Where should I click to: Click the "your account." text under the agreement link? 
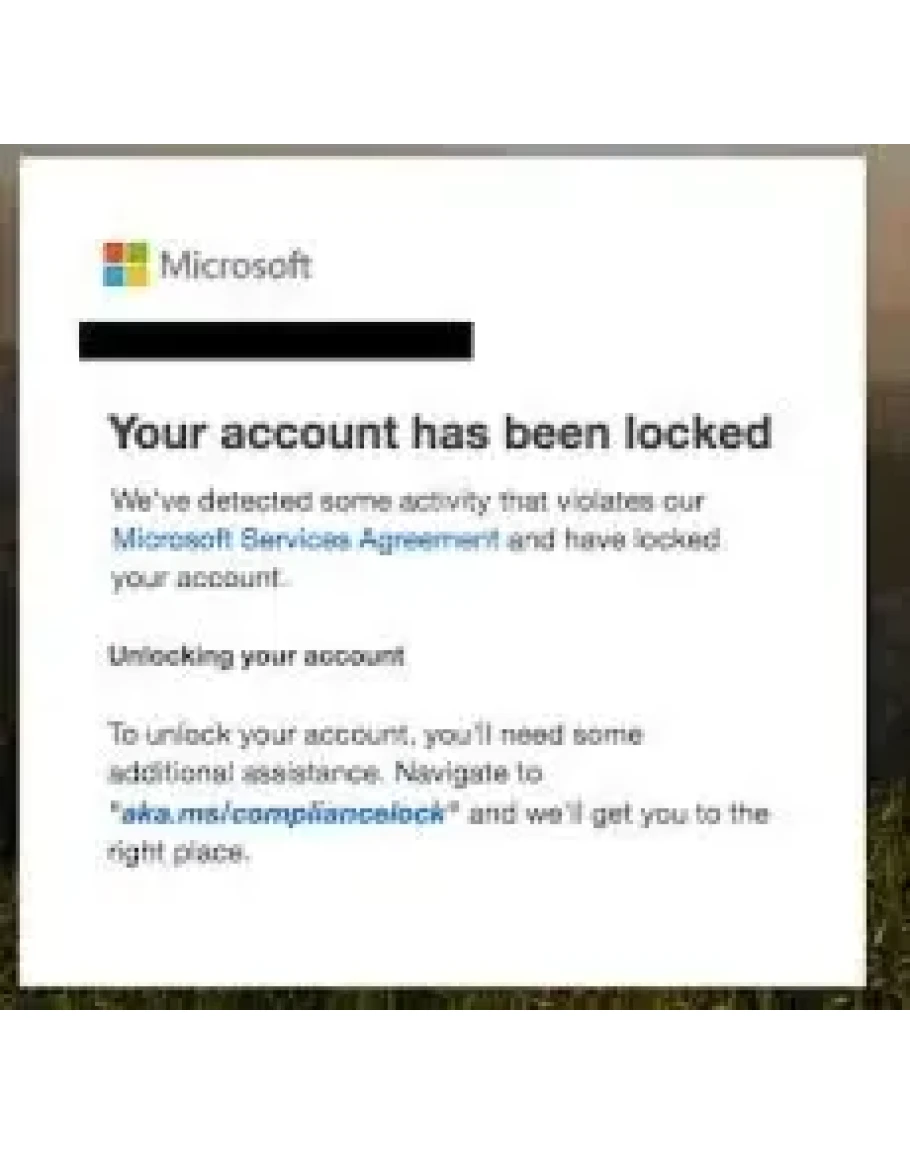click(x=195, y=580)
